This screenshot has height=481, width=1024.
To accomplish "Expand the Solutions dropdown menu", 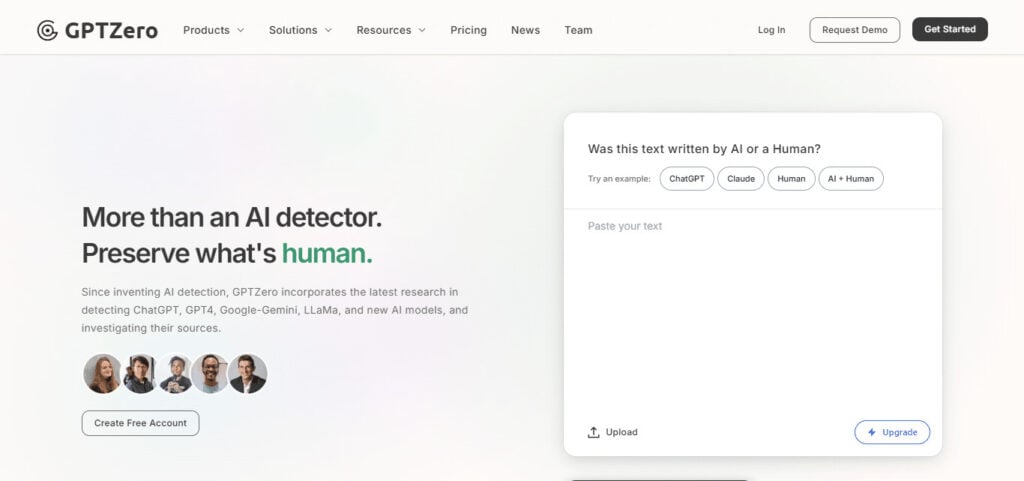I will click(300, 30).
